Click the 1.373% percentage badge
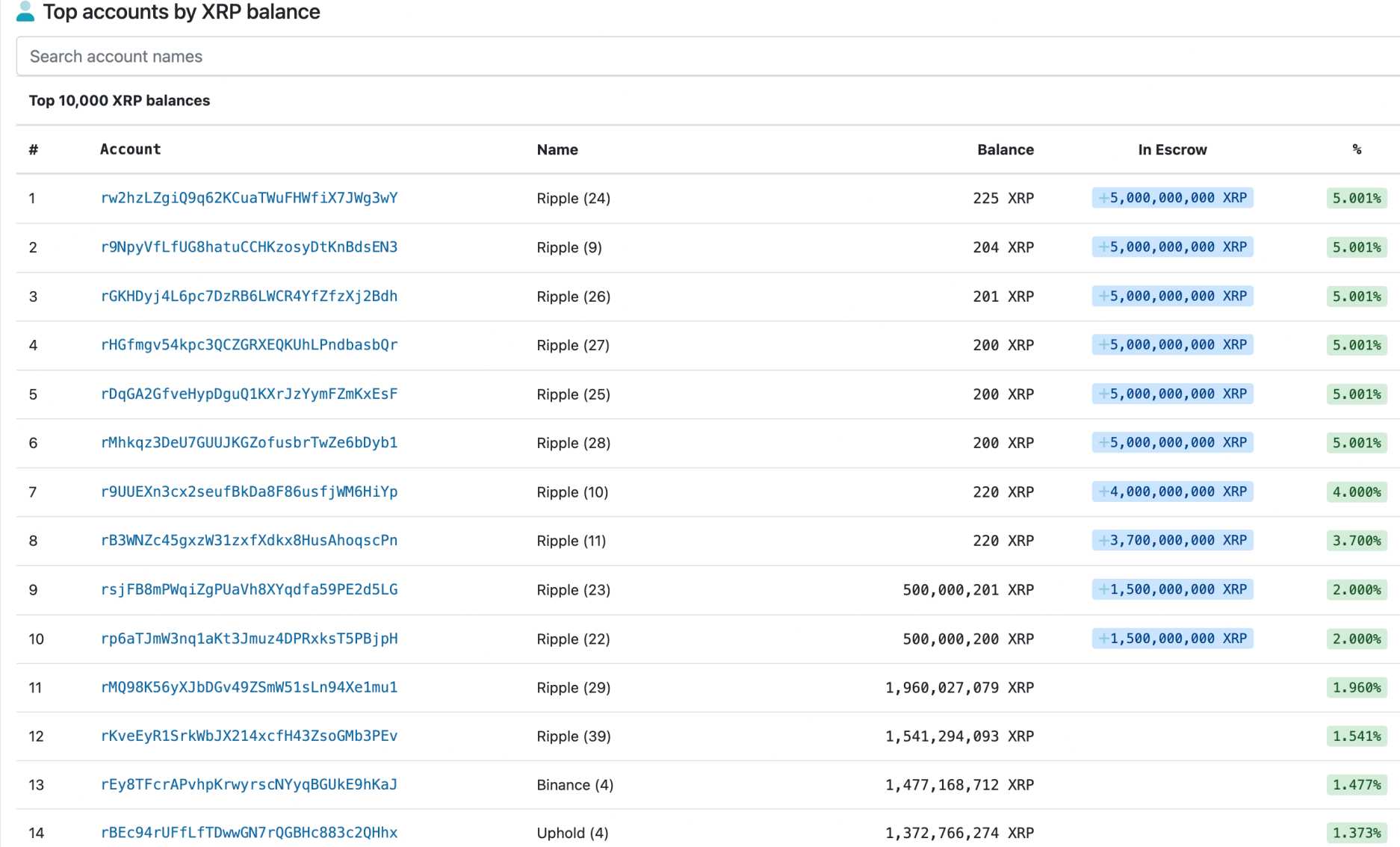 pos(1357,833)
